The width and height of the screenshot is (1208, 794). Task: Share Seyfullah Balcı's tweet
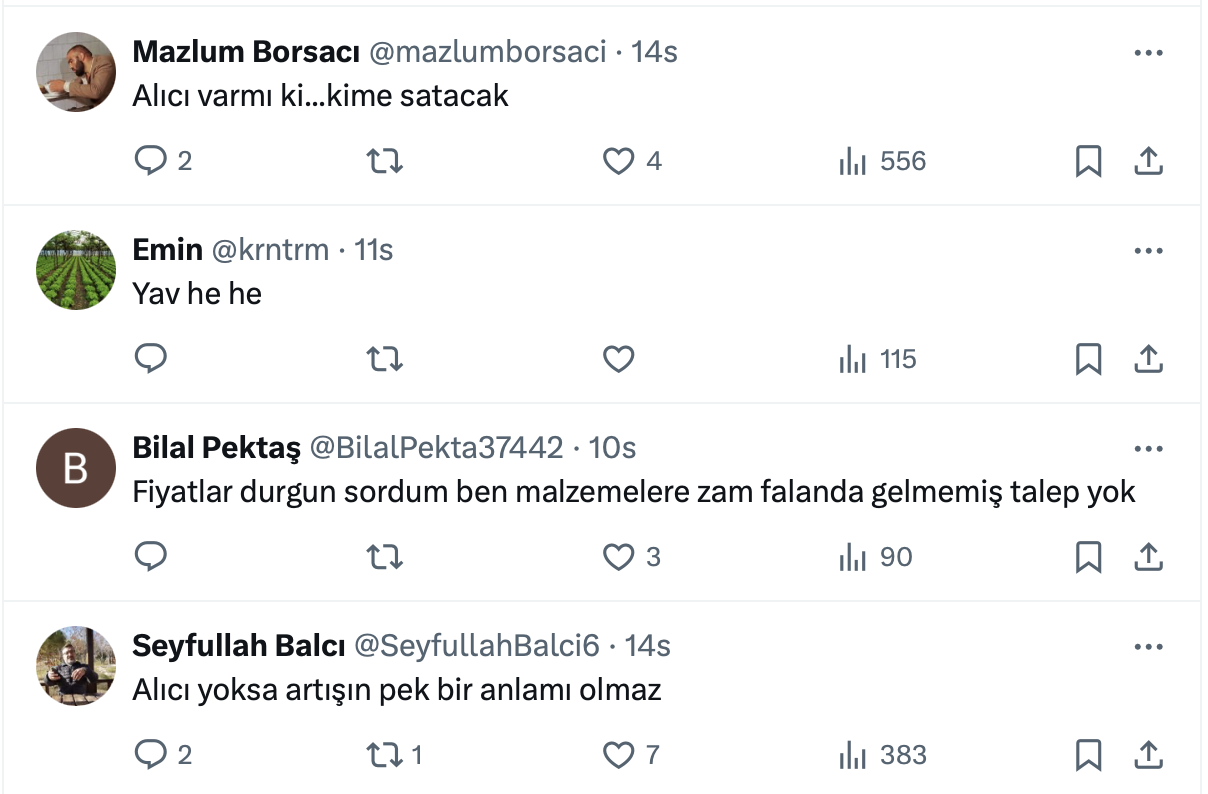[x=1149, y=754]
